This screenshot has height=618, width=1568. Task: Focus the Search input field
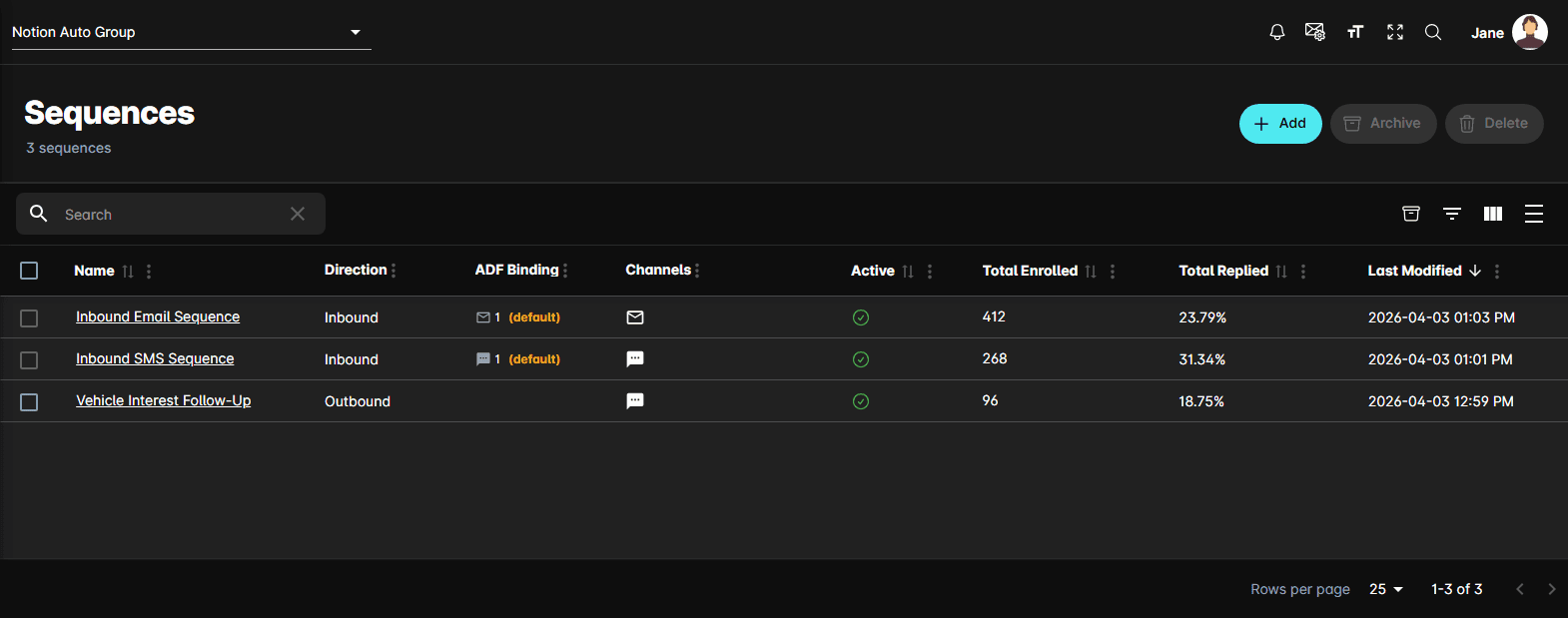(x=171, y=214)
